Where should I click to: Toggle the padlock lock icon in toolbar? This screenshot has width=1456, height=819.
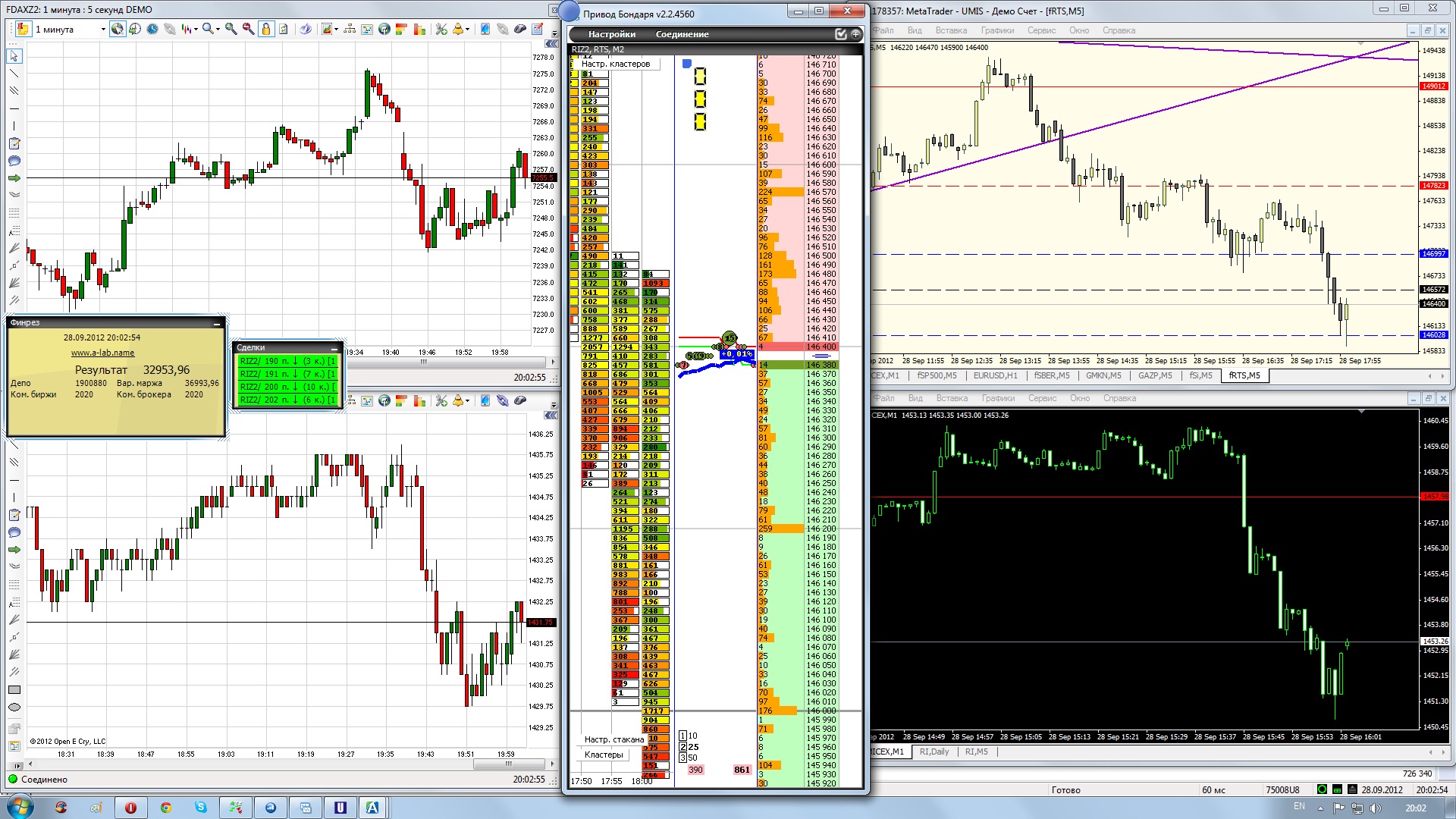click(265, 29)
